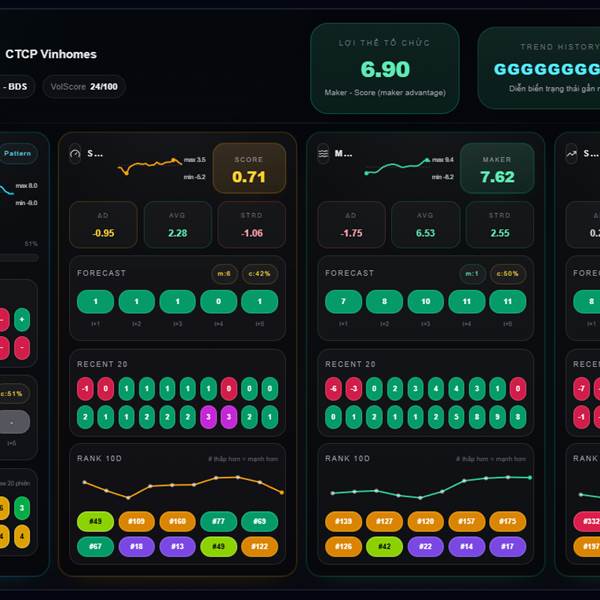600x600 pixels.
Task: Click the Maker forecast chip showing 8
Action: tap(385, 302)
